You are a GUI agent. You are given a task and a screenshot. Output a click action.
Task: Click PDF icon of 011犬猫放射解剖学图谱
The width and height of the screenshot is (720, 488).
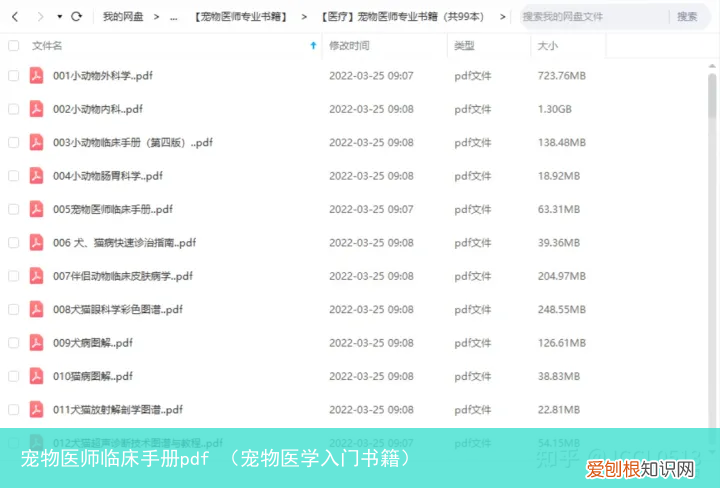(x=36, y=409)
